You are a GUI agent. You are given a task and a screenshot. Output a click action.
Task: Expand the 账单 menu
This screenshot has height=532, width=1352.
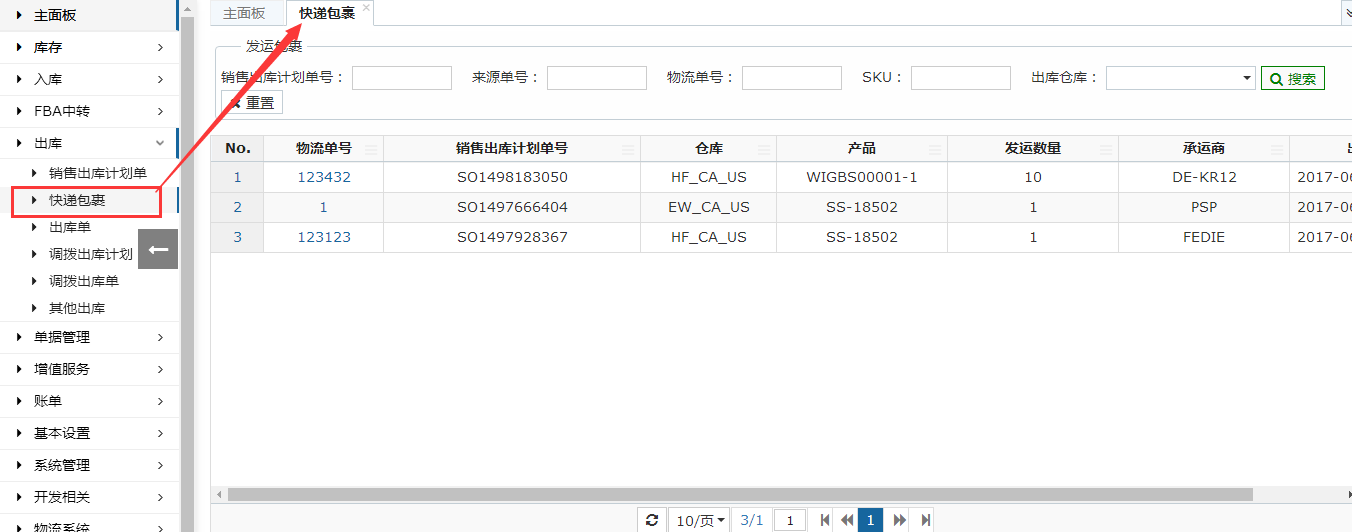pos(90,401)
